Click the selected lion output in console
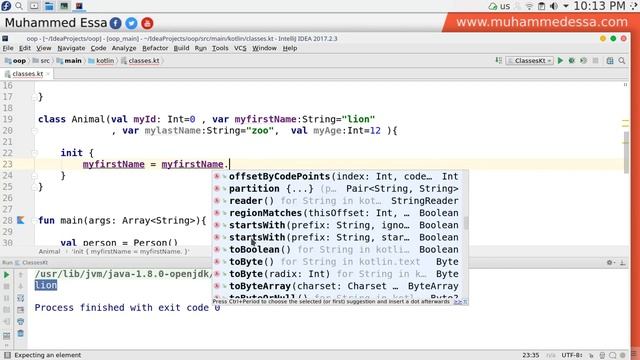The image size is (640, 360). [46, 285]
